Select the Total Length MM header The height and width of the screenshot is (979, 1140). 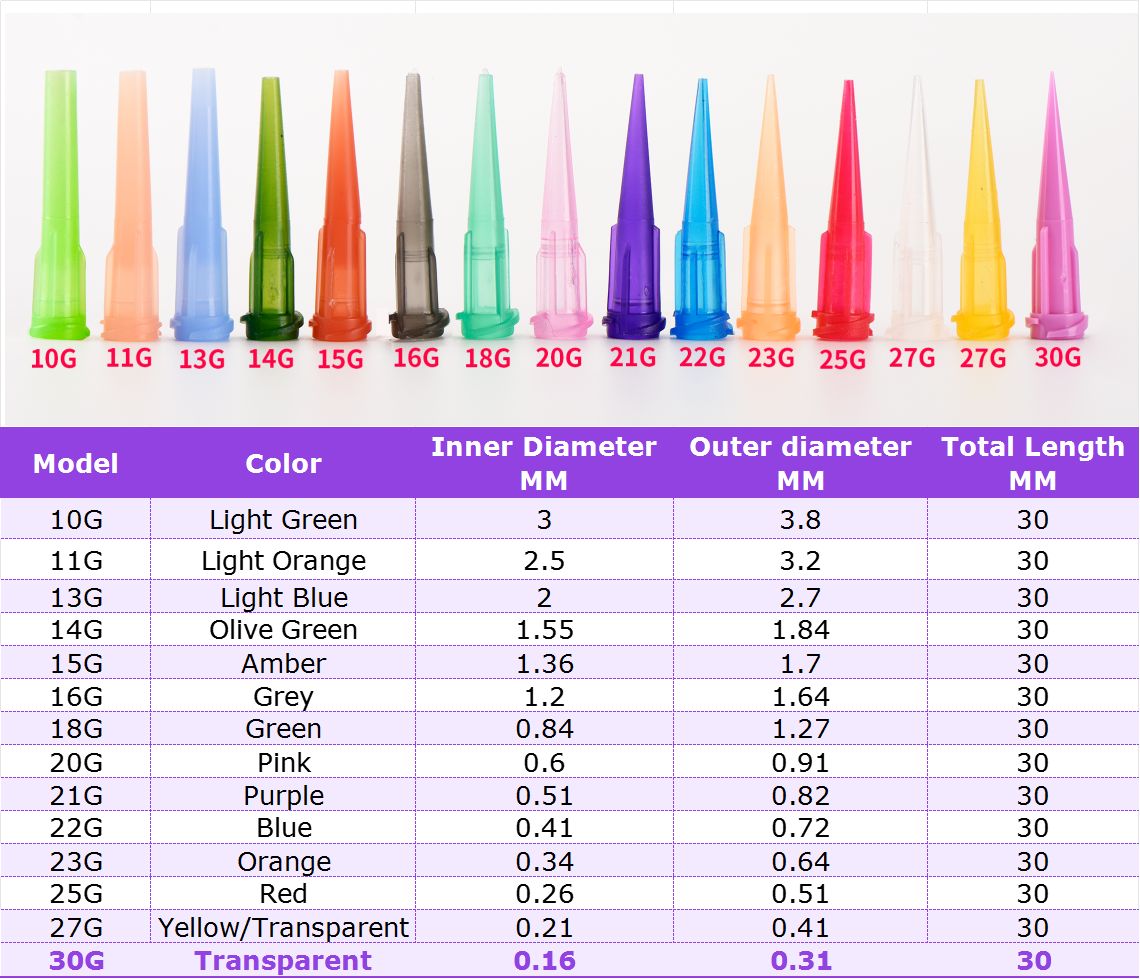(1032, 463)
